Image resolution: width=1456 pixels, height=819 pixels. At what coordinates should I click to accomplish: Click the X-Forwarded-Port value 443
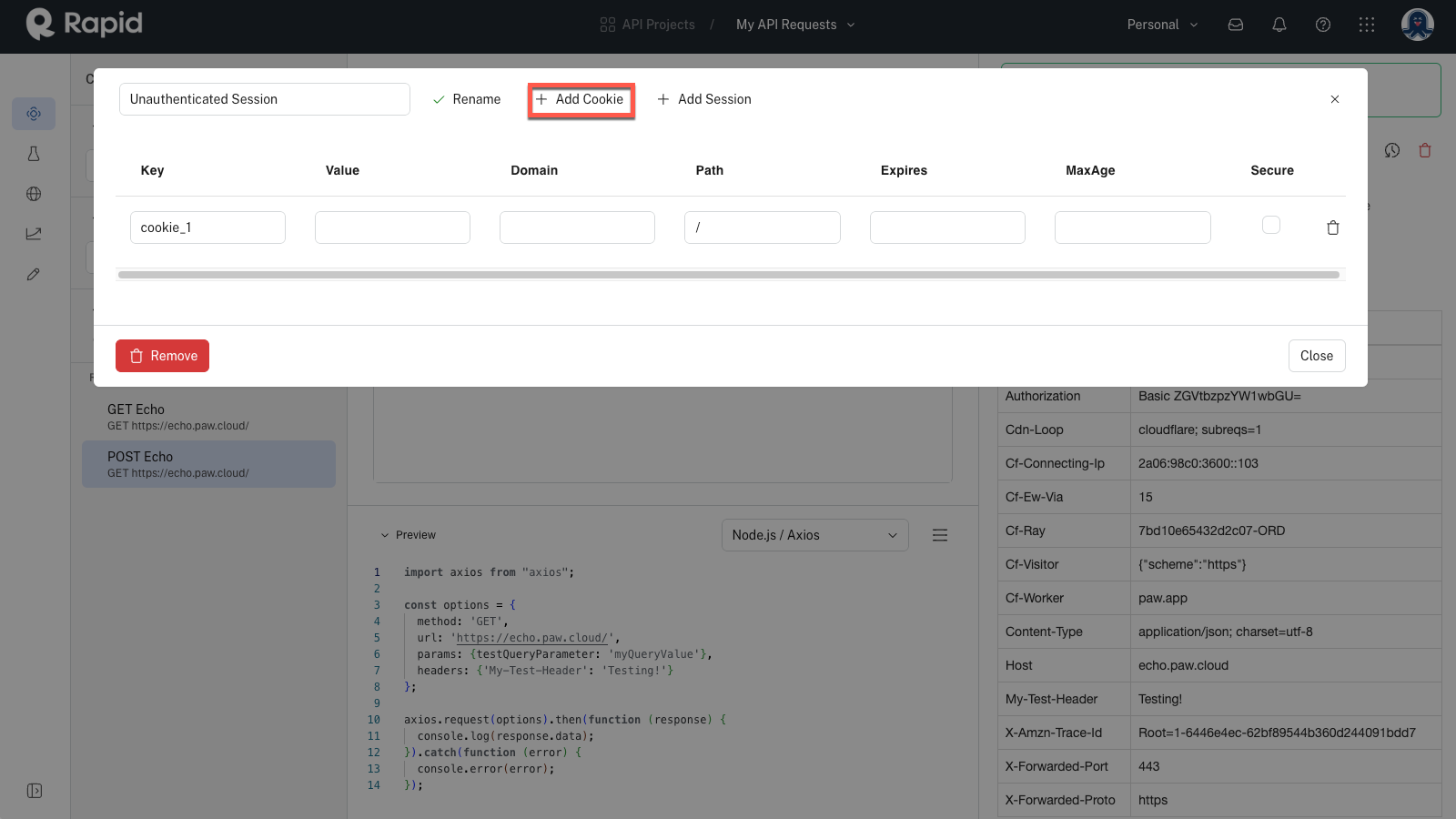pyautogui.click(x=1148, y=766)
